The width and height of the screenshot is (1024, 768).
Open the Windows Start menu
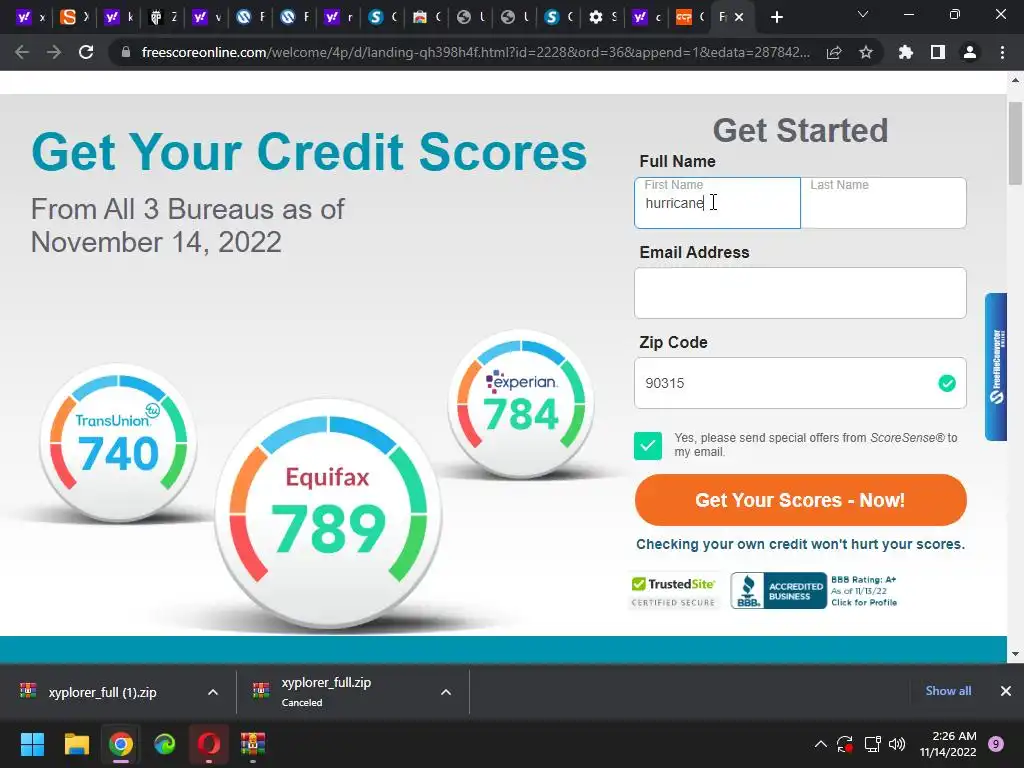coord(32,744)
